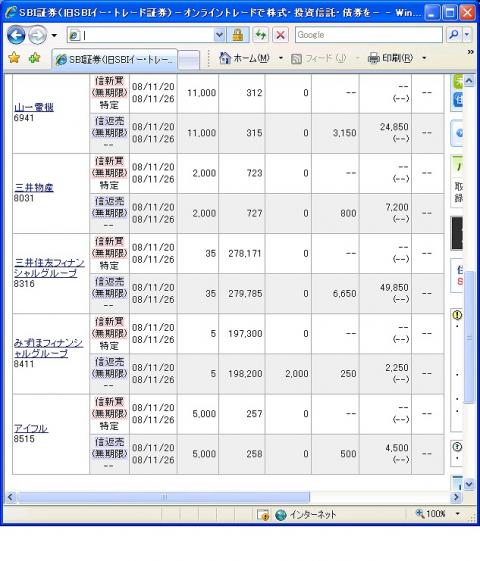Open みずほフィナンシャルグループ stock link
This screenshot has height=561, width=480.
coord(48,348)
